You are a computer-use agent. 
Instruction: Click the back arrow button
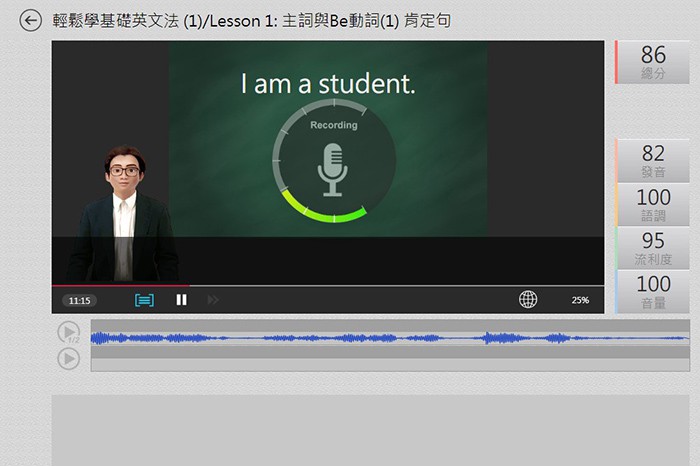coord(31,20)
